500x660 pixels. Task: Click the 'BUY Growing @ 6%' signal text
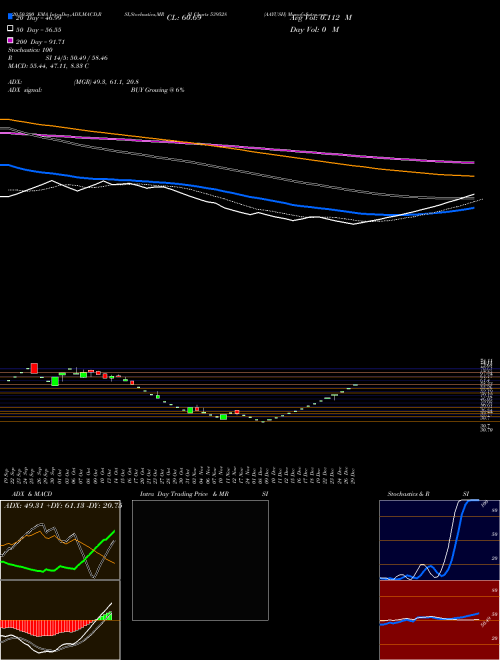click(x=157, y=90)
